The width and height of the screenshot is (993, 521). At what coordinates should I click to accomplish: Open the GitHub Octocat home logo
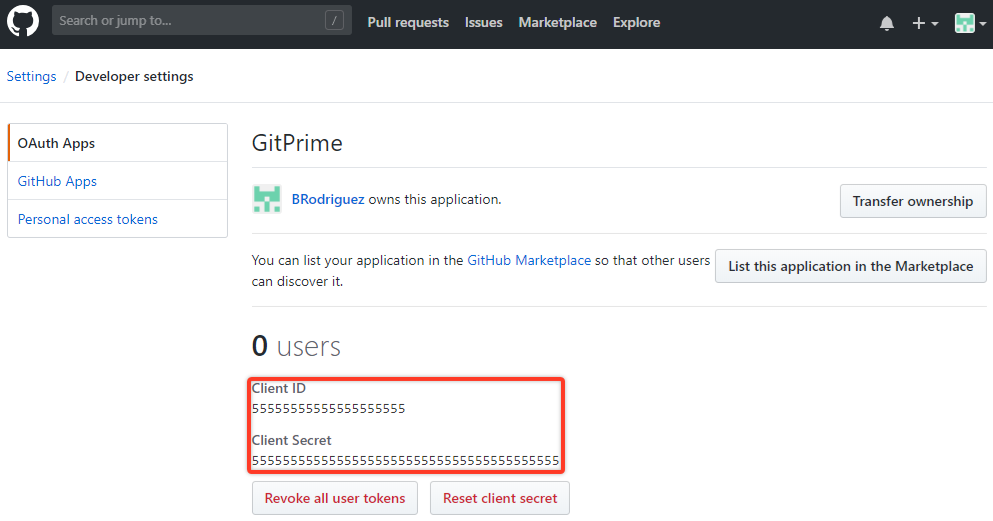[x=23, y=22]
